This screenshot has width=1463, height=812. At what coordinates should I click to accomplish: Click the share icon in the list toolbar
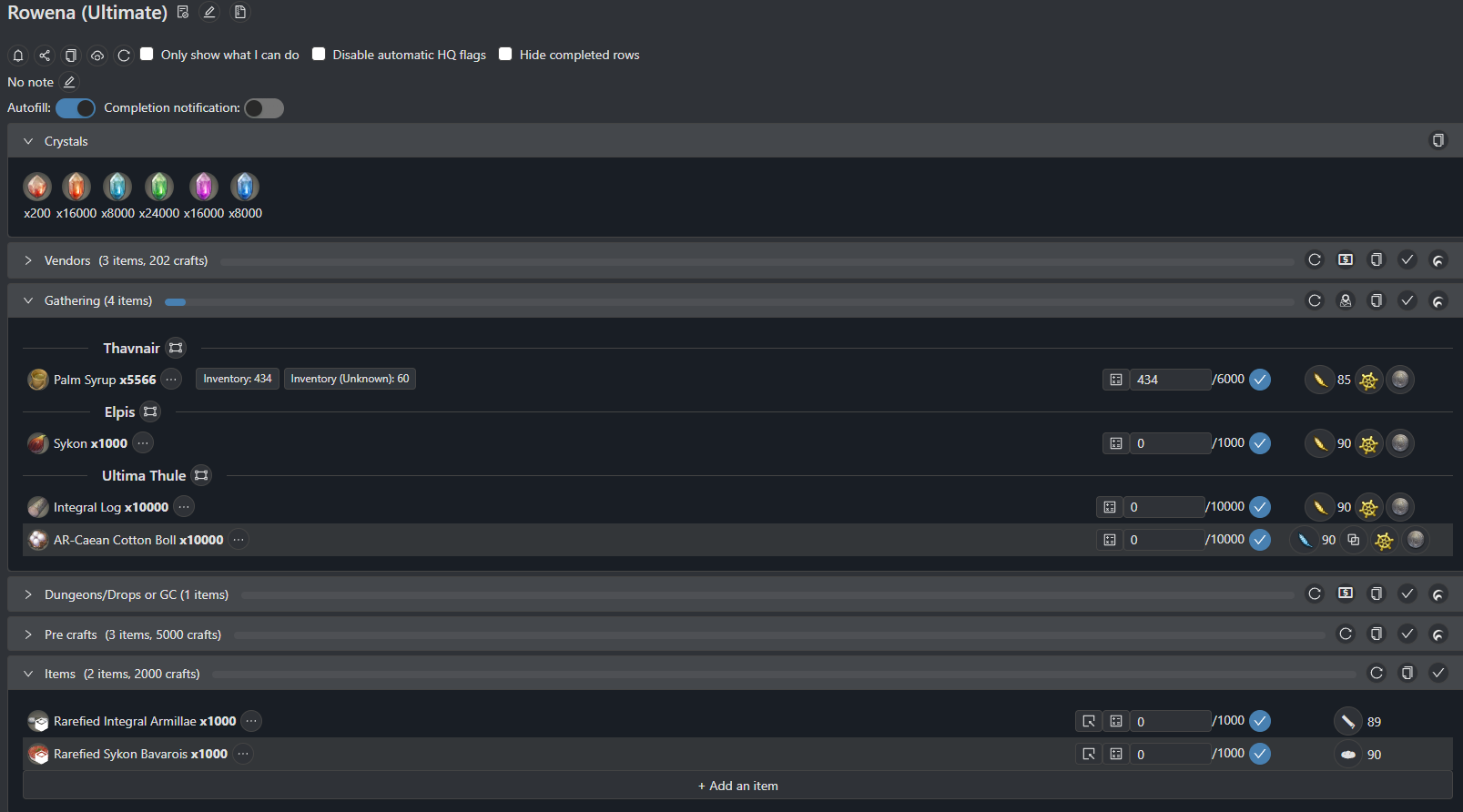click(x=44, y=56)
